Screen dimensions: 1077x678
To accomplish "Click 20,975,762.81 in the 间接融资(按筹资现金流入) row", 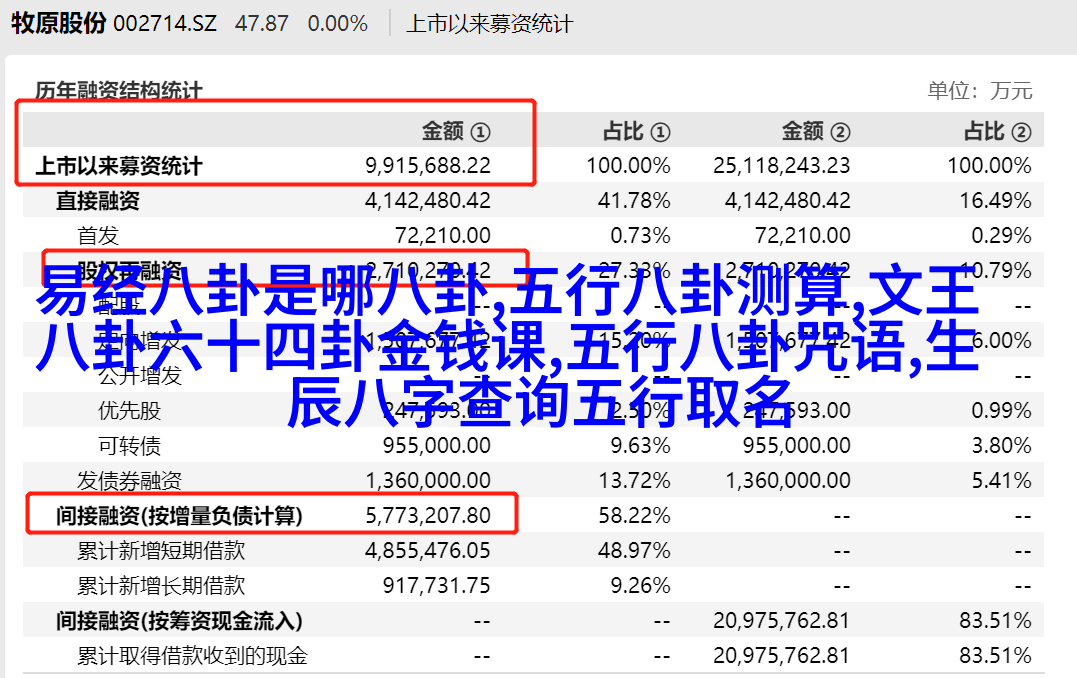I will coord(782,621).
